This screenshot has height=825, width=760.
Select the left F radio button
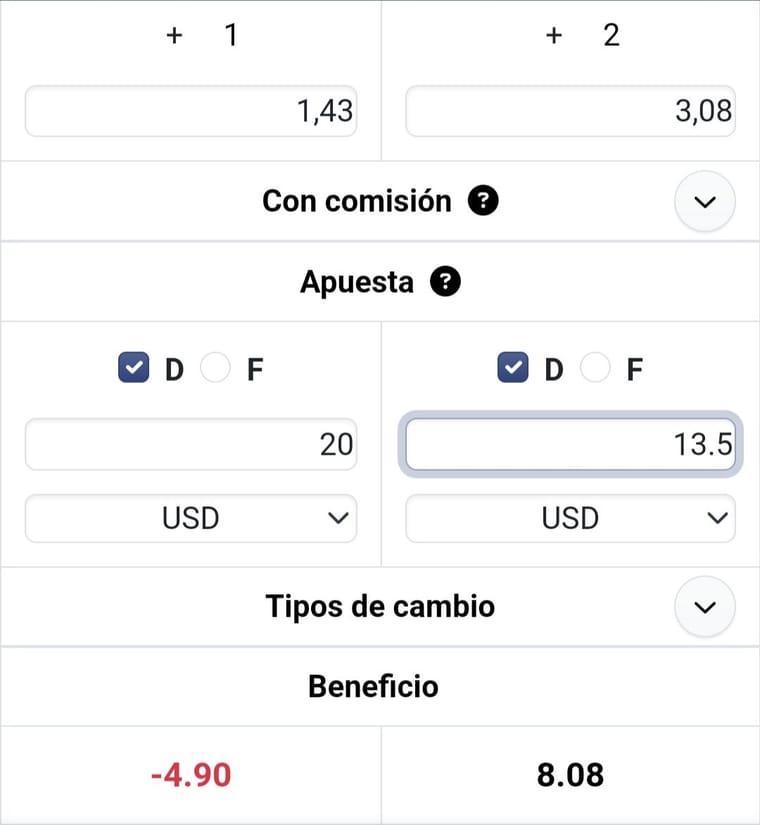[215, 369]
